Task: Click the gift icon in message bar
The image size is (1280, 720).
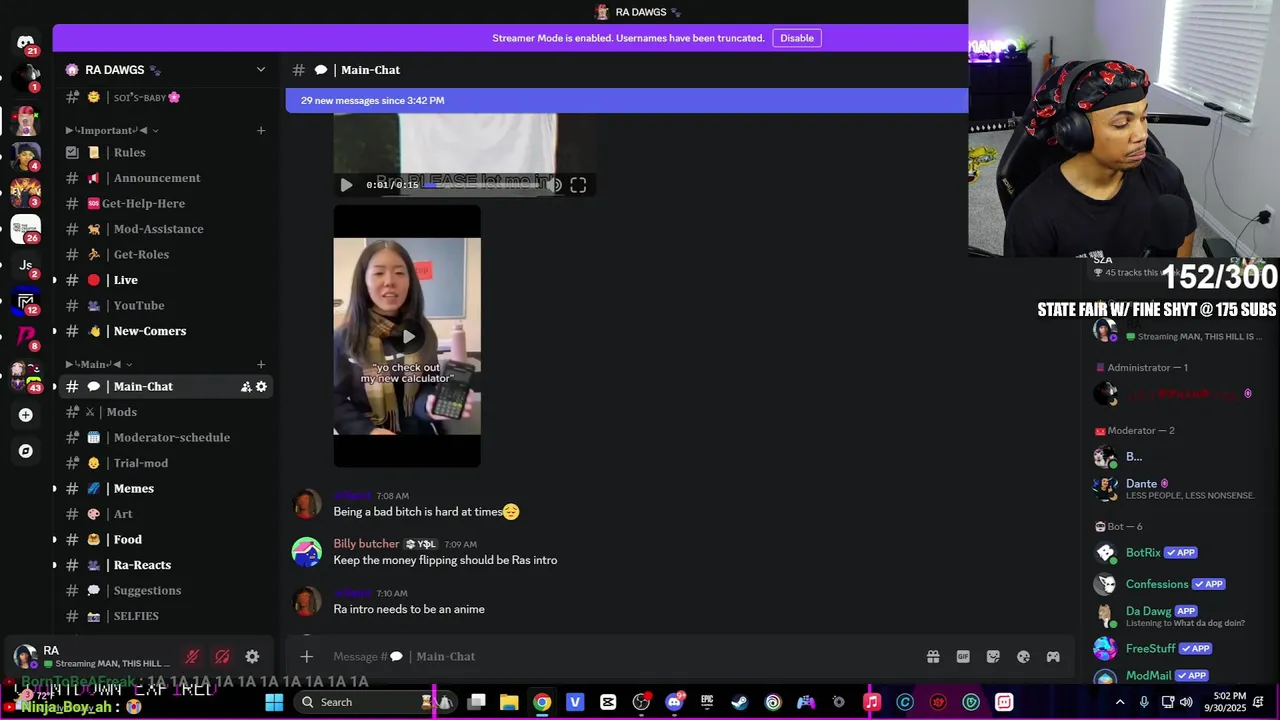Action: 933,657
